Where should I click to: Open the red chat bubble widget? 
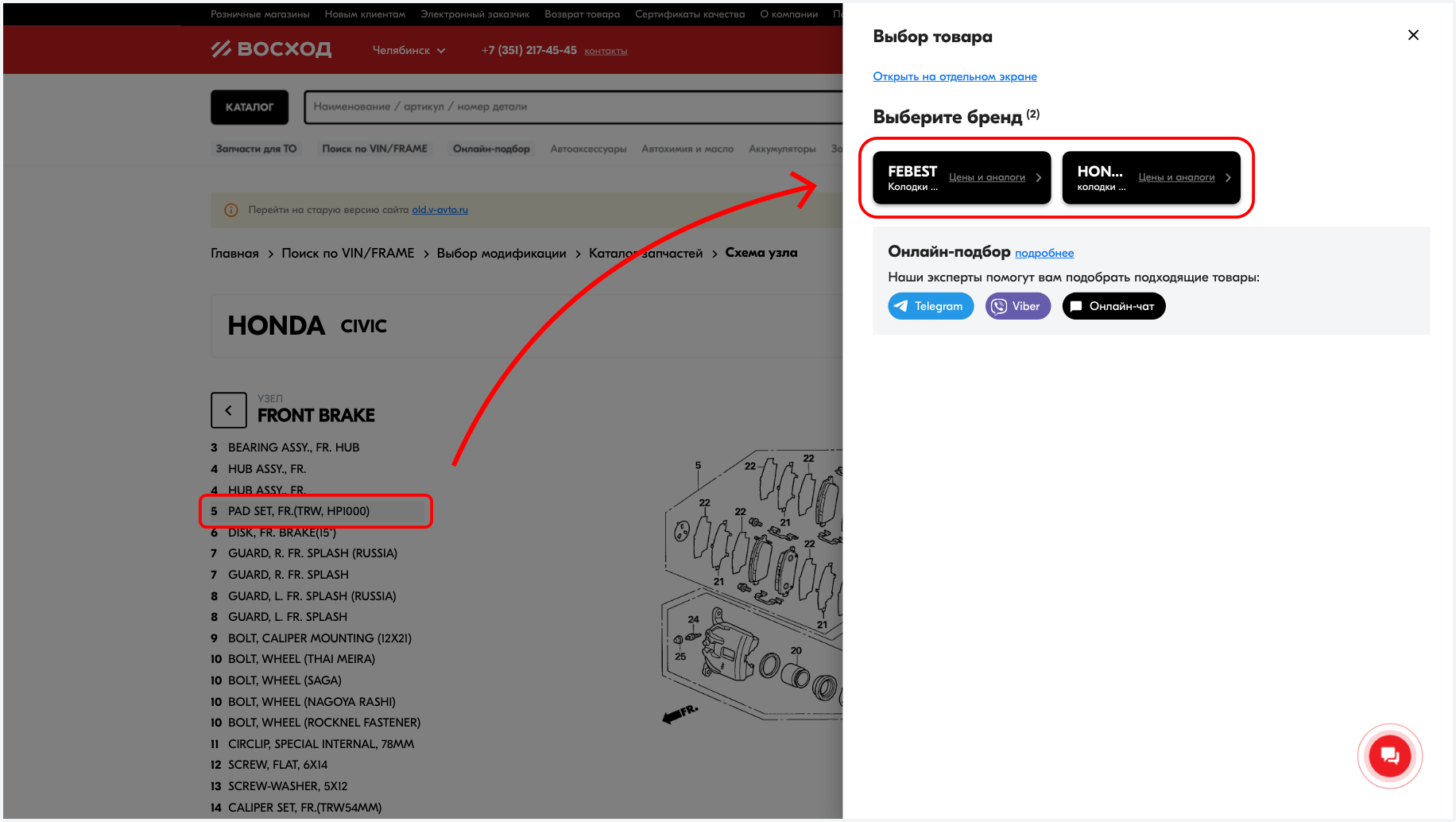pos(1389,756)
